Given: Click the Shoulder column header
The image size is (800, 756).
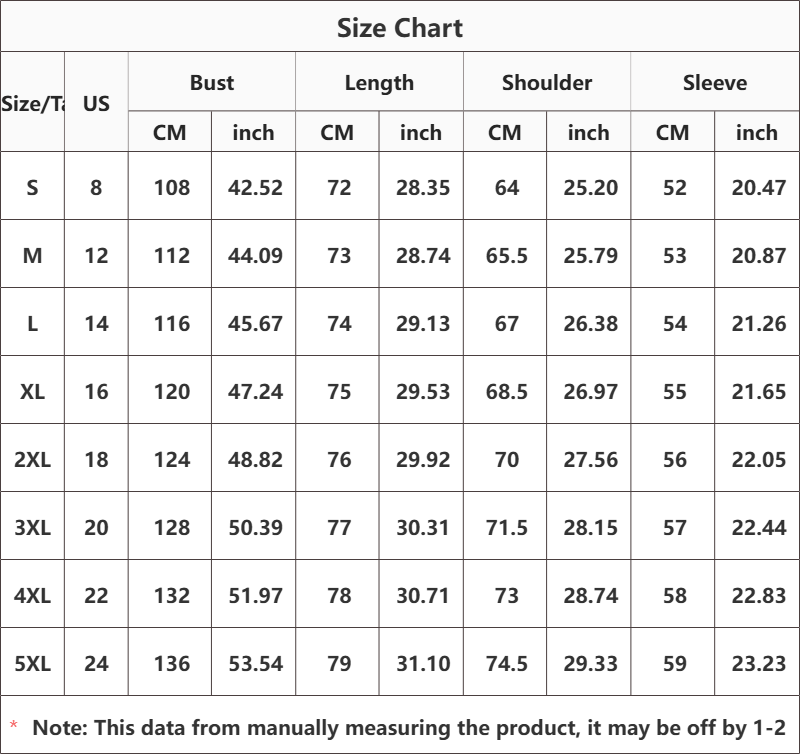Looking at the screenshot, I should 547,83.
